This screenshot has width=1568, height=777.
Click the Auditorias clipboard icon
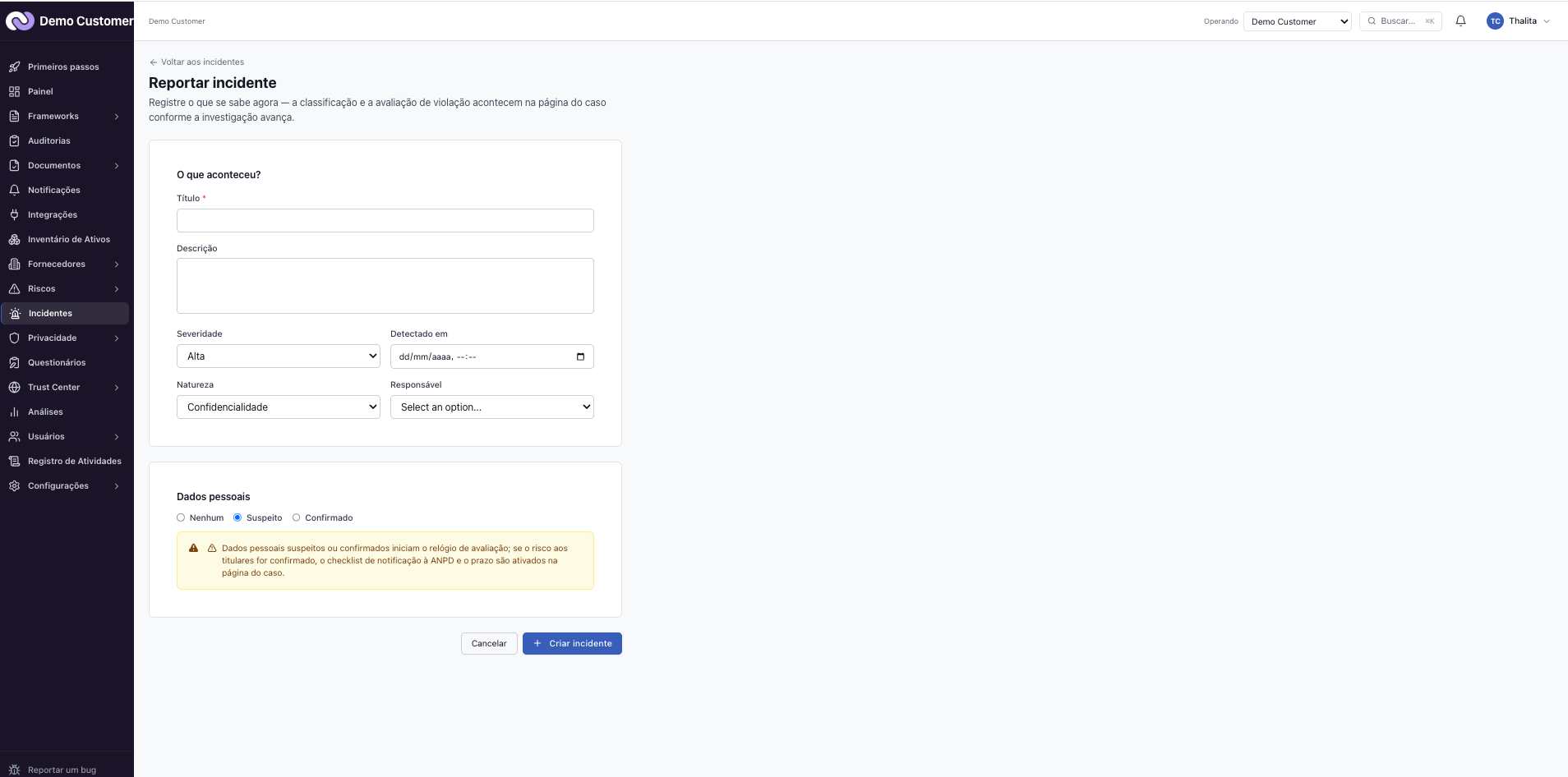point(14,140)
